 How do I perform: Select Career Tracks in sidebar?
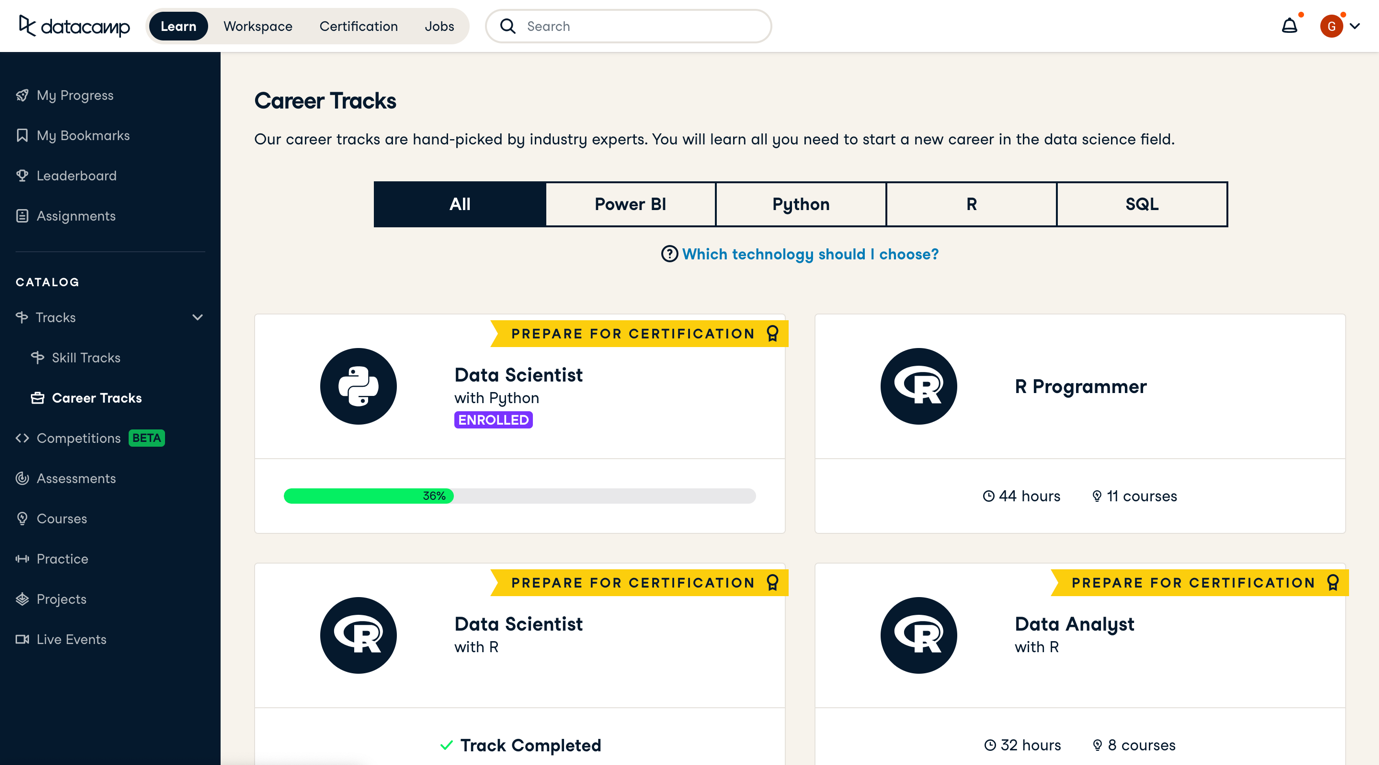coord(97,397)
